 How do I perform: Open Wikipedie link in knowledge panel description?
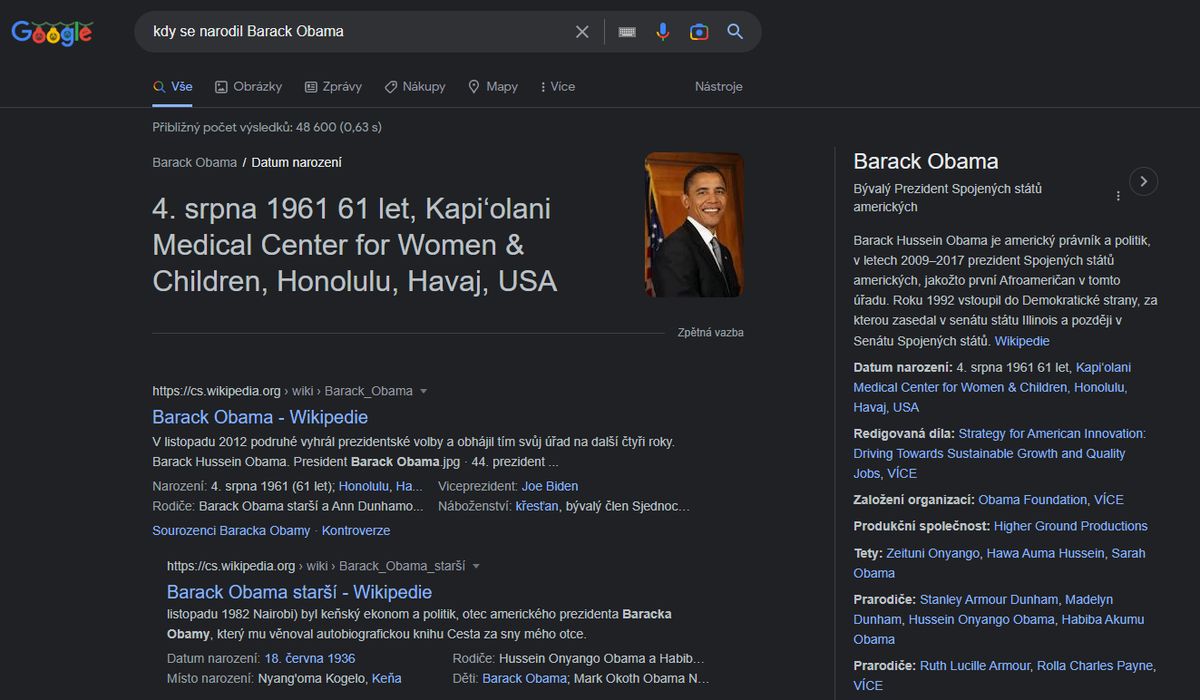[x=1022, y=341]
